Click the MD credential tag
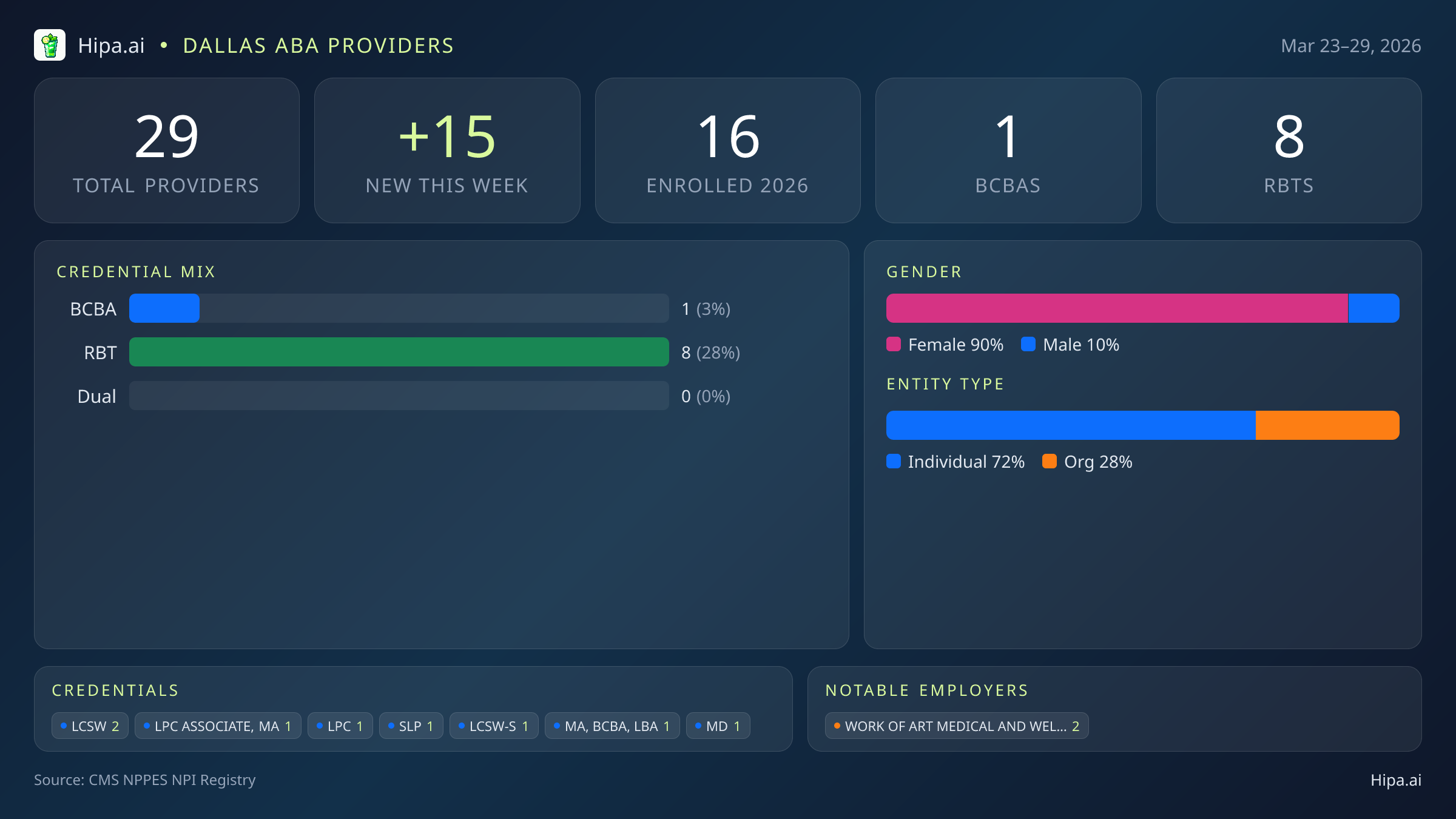This screenshot has width=1456, height=819. coord(718,726)
